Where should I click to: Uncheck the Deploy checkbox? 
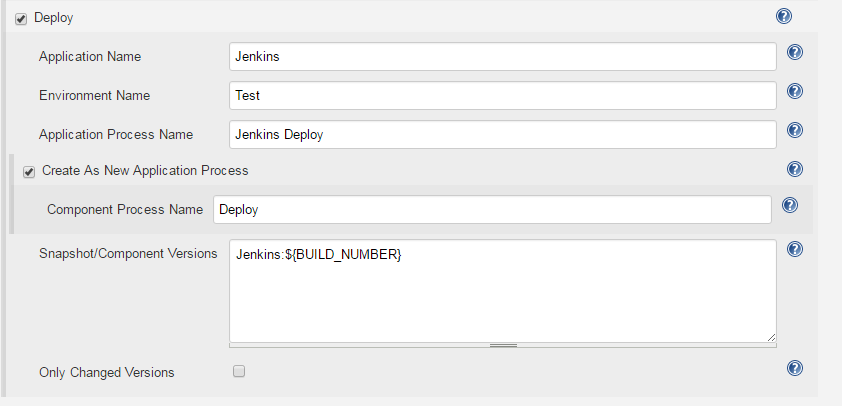click(21, 19)
